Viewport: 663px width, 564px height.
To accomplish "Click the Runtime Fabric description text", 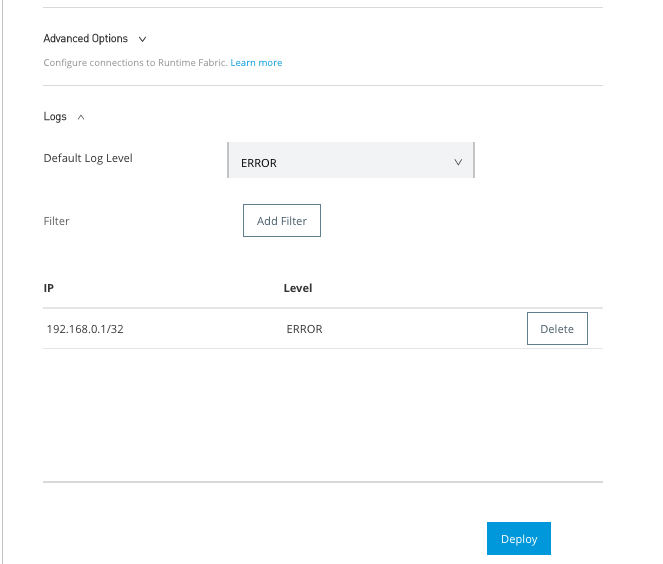I will [x=136, y=63].
